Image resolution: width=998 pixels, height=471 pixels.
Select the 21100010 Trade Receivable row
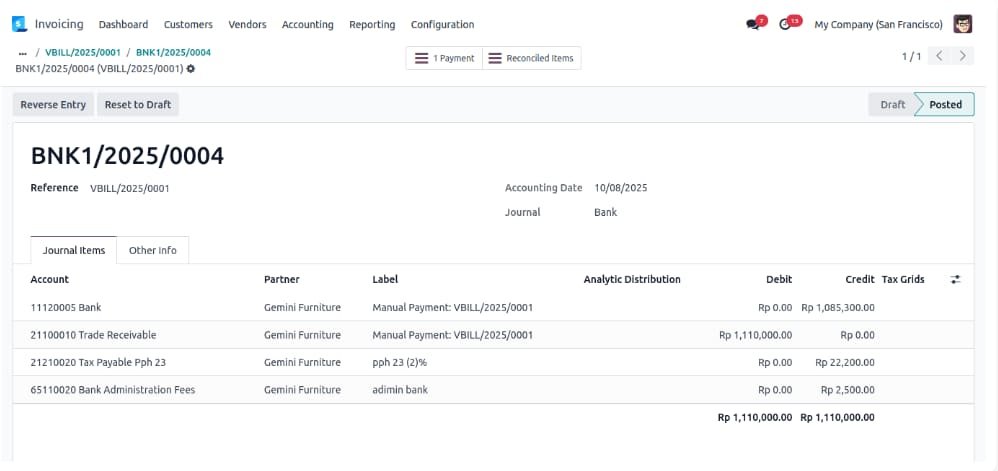(493, 335)
